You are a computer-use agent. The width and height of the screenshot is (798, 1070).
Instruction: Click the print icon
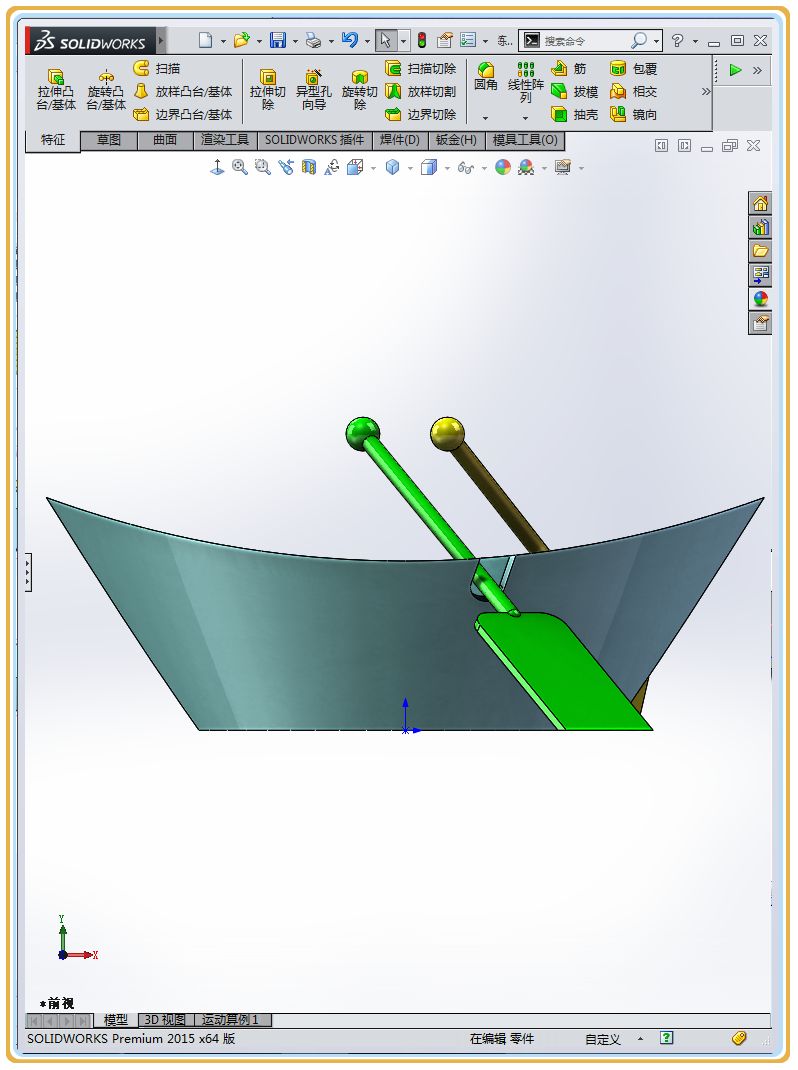(x=313, y=41)
